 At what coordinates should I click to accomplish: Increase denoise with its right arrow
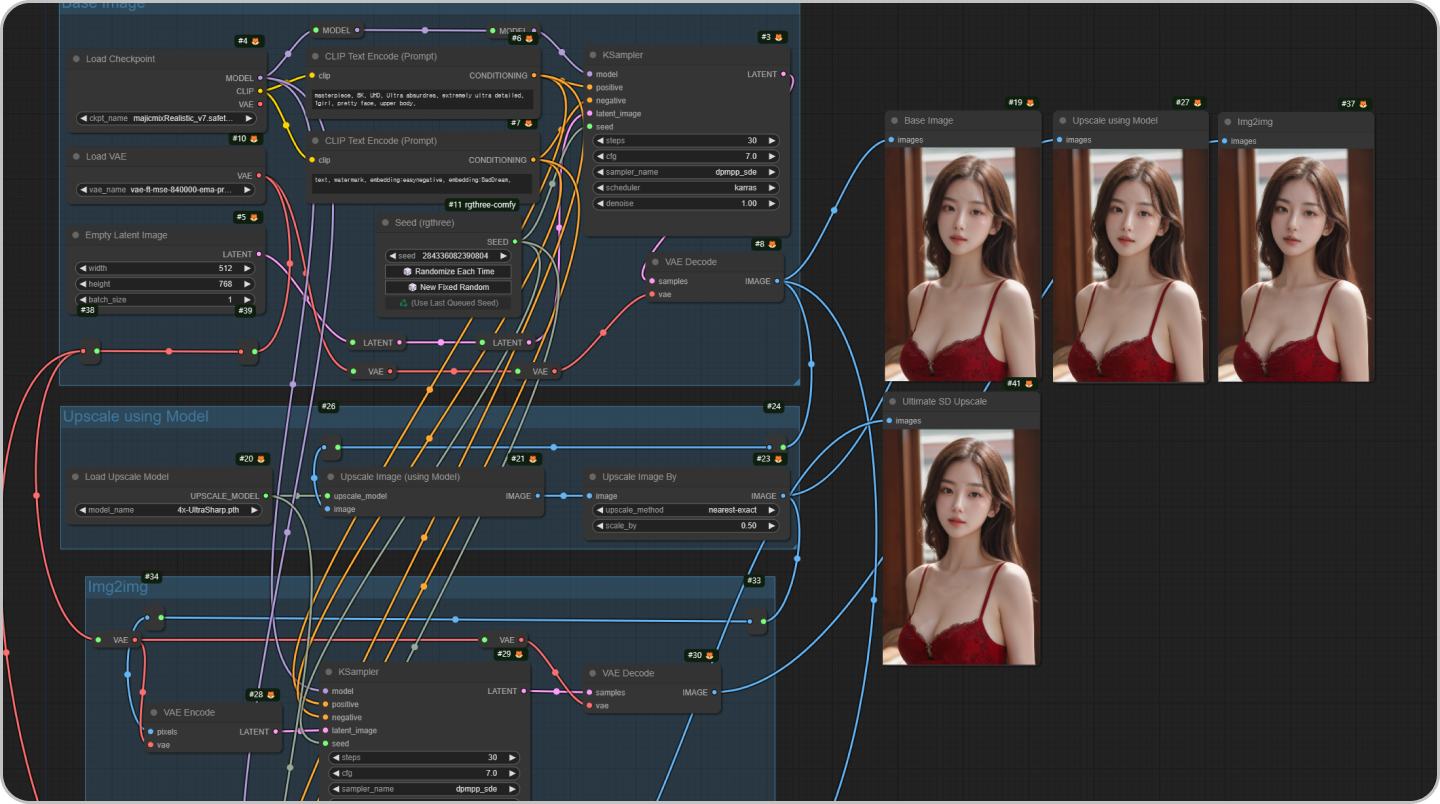tap(772, 204)
